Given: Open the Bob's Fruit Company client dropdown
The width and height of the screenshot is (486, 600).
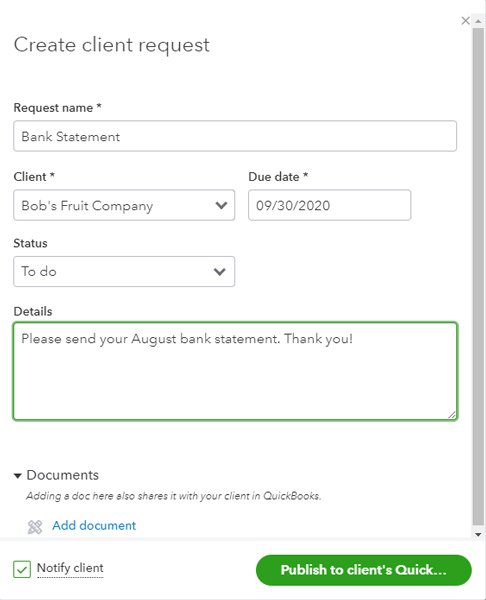Looking at the screenshot, I should coord(124,205).
